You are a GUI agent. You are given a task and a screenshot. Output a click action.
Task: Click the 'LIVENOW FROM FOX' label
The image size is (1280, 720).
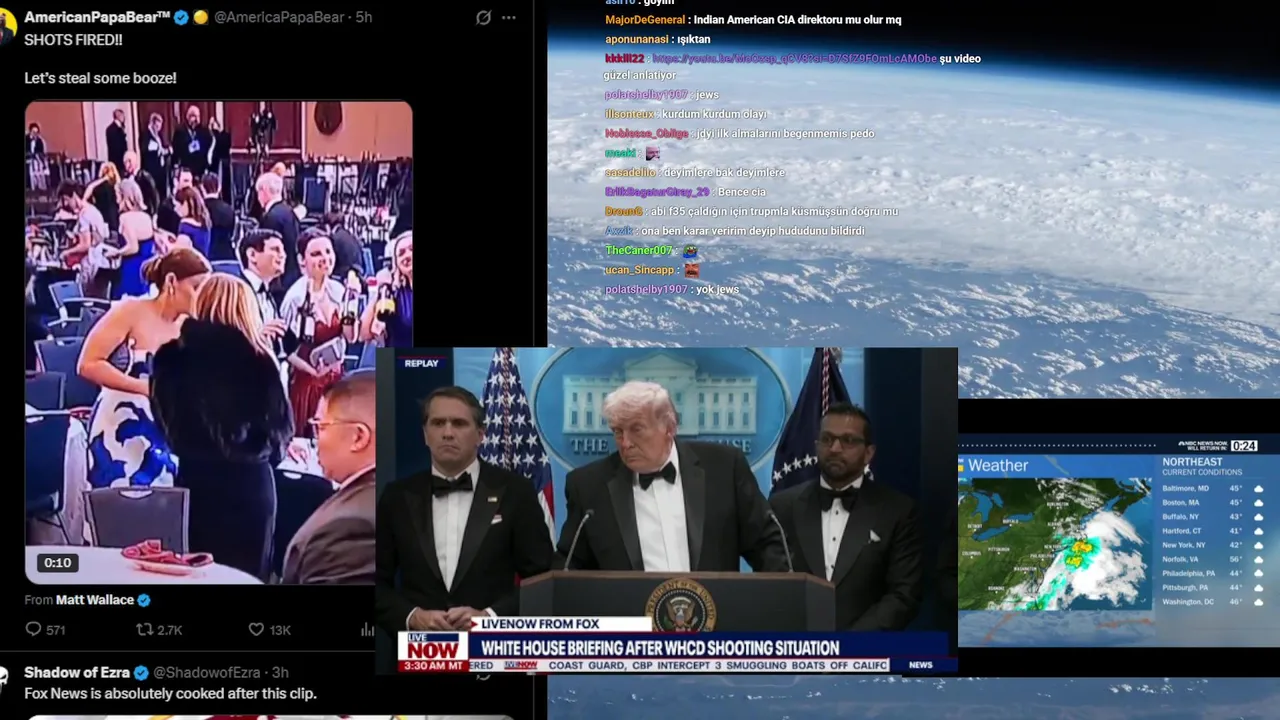(542, 624)
